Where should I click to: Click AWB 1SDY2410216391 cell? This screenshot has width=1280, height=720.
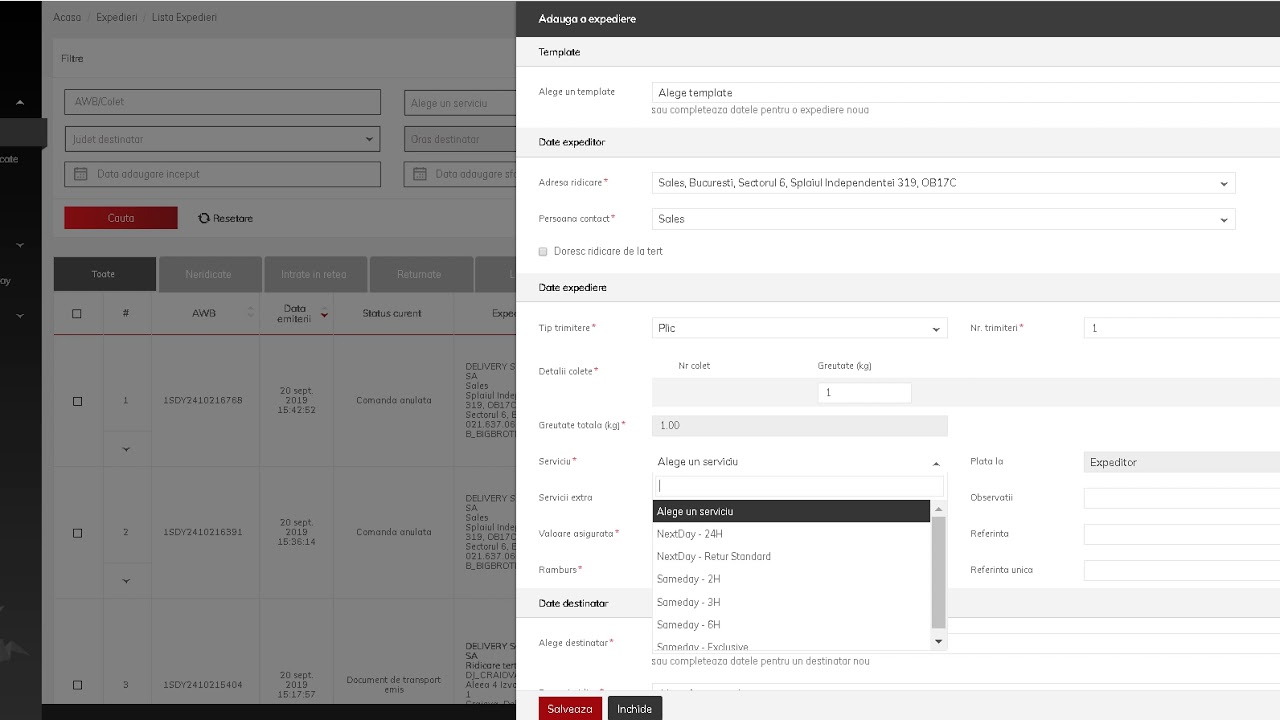click(203, 533)
